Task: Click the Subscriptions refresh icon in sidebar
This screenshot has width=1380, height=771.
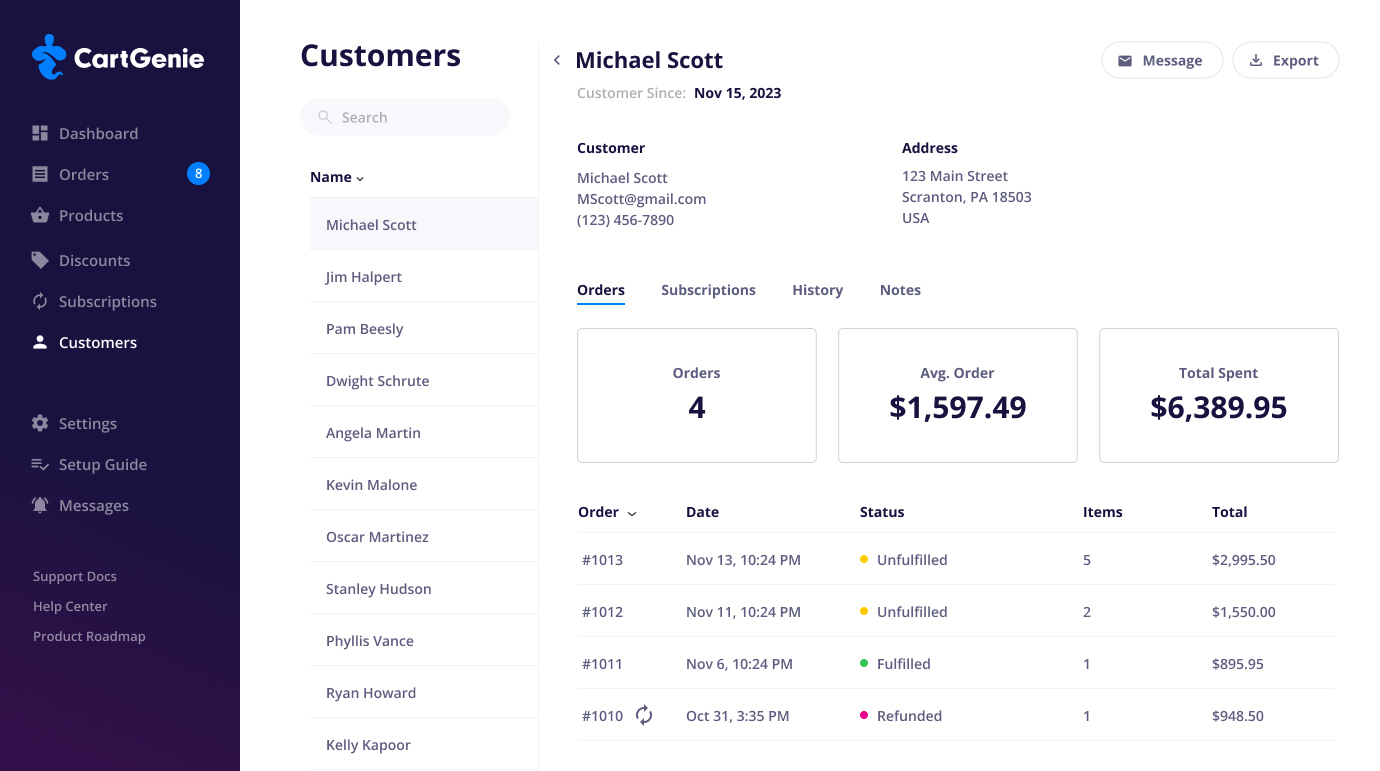Action: (x=40, y=301)
